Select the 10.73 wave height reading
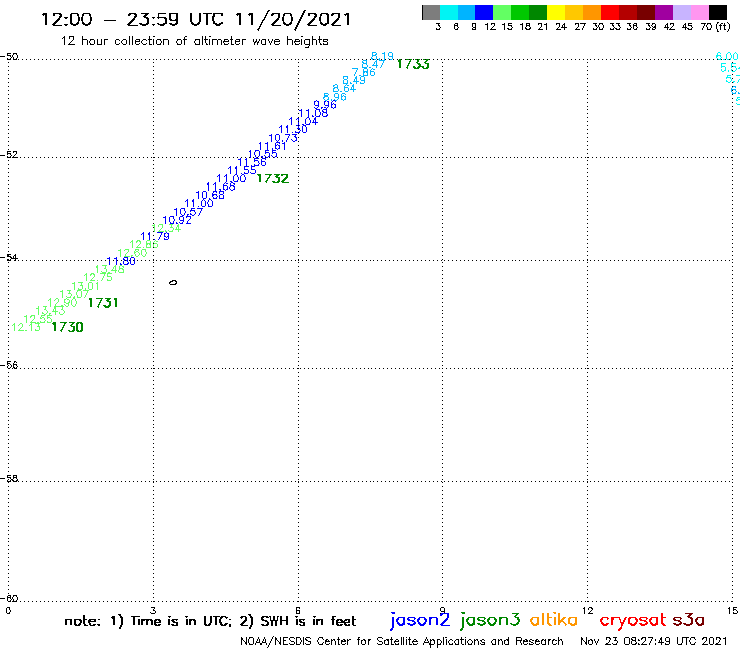The image size is (740, 650). click(x=283, y=138)
